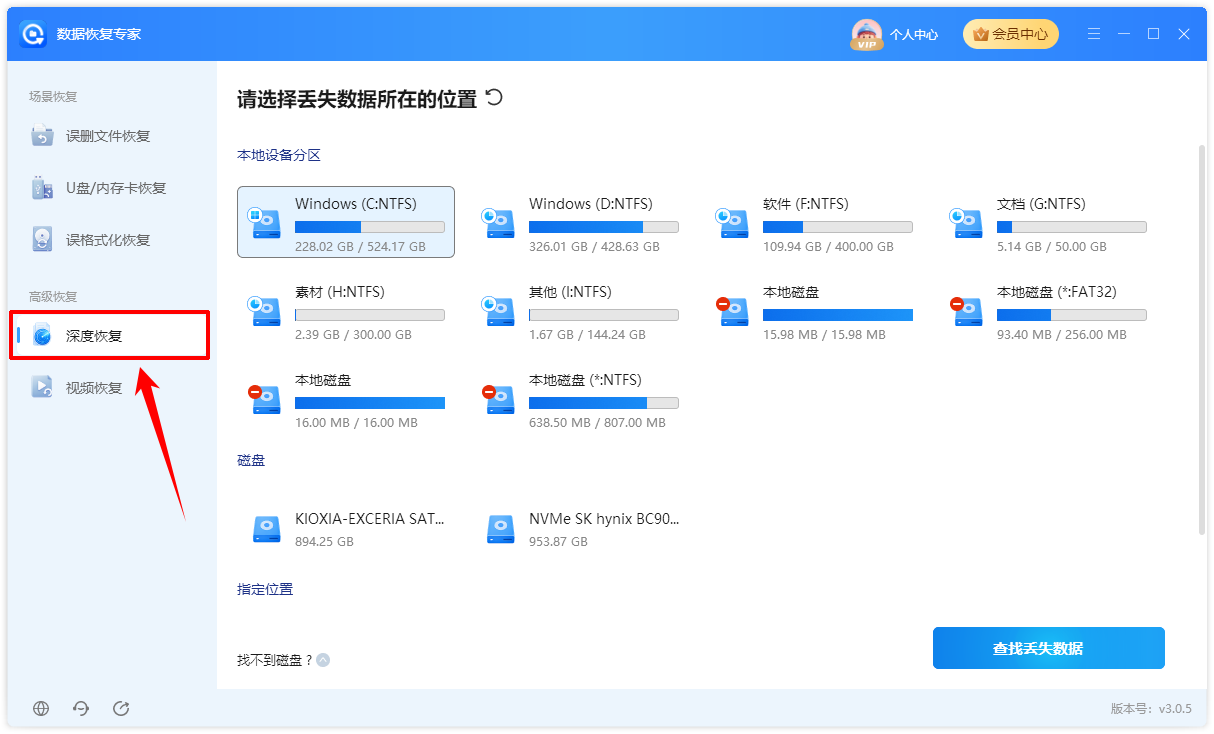Select the 软件 (F:NTFS) partition drive icon
The height and width of the screenshot is (734, 1214).
733,223
